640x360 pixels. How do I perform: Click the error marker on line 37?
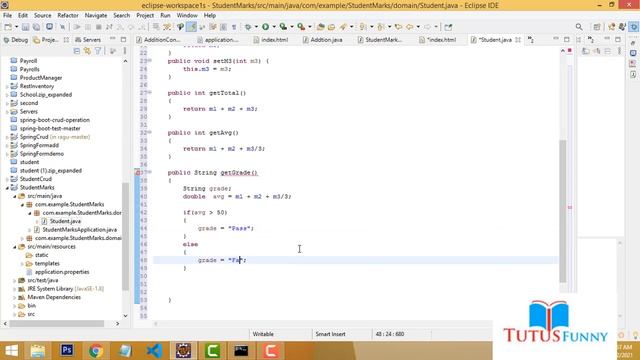pyautogui.click(x=138, y=172)
